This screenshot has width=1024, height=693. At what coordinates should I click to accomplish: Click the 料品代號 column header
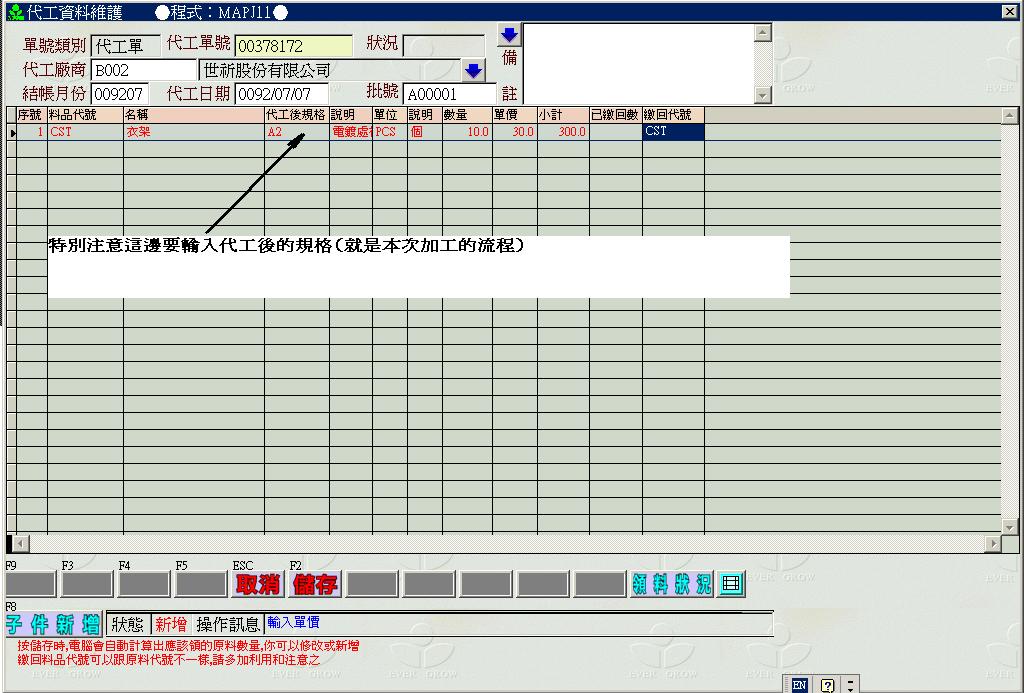click(x=84, y=115)
